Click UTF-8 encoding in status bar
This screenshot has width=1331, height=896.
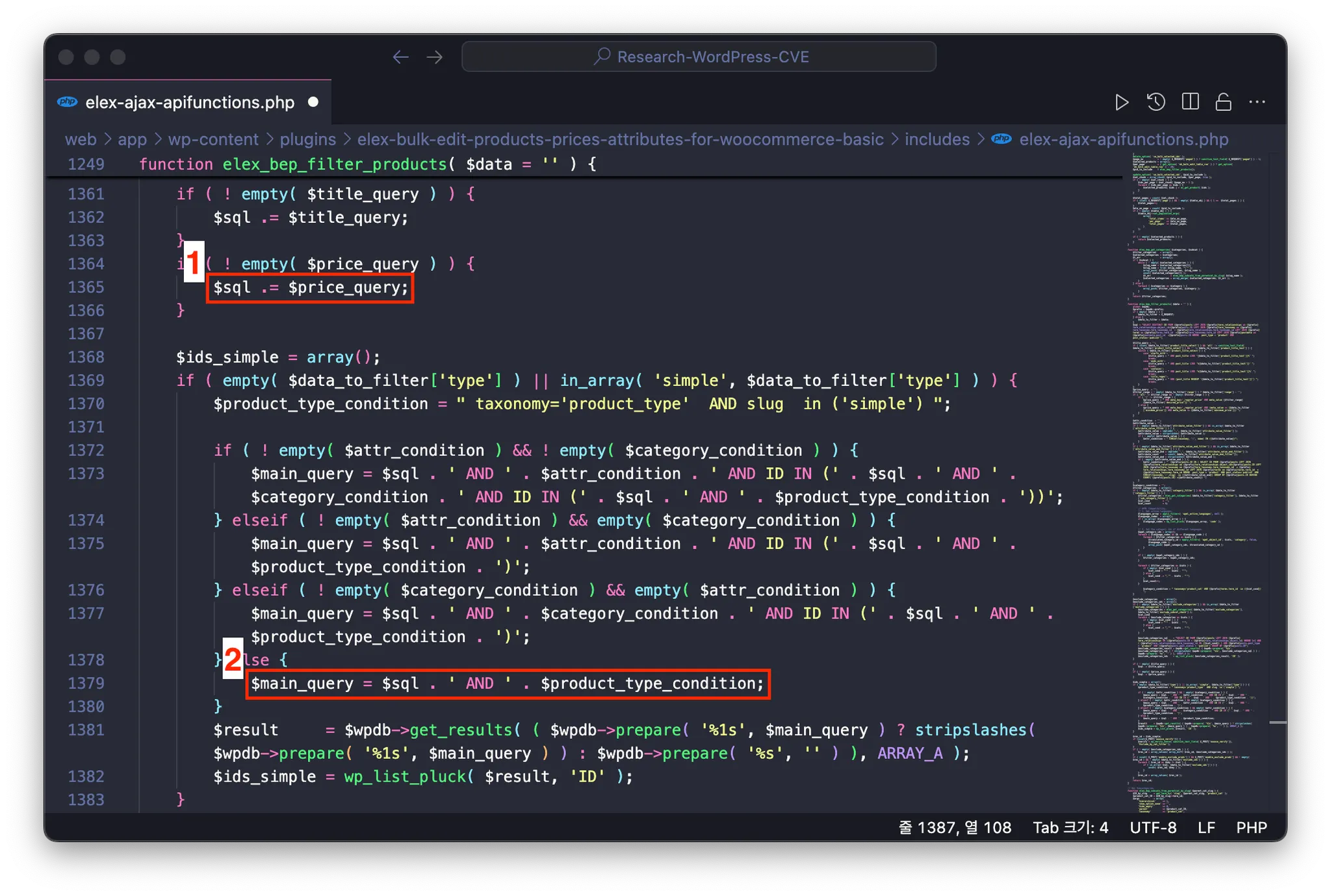coord(1153,827)
